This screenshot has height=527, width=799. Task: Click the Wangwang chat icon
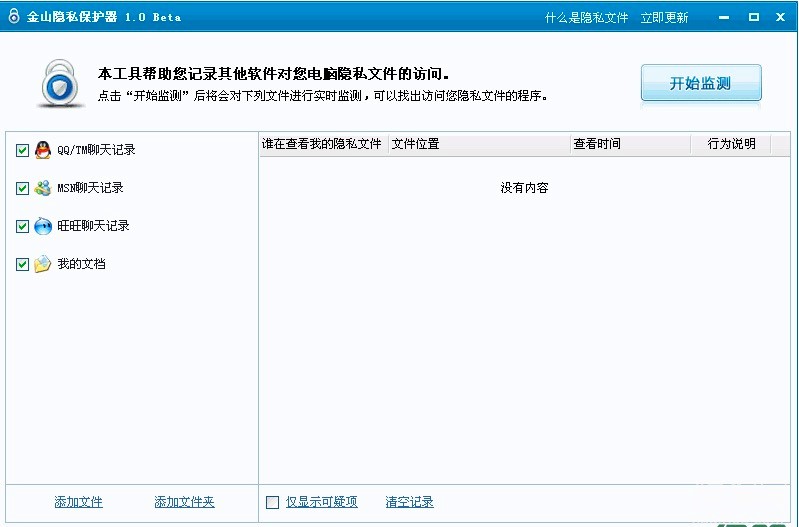point(42,226)
